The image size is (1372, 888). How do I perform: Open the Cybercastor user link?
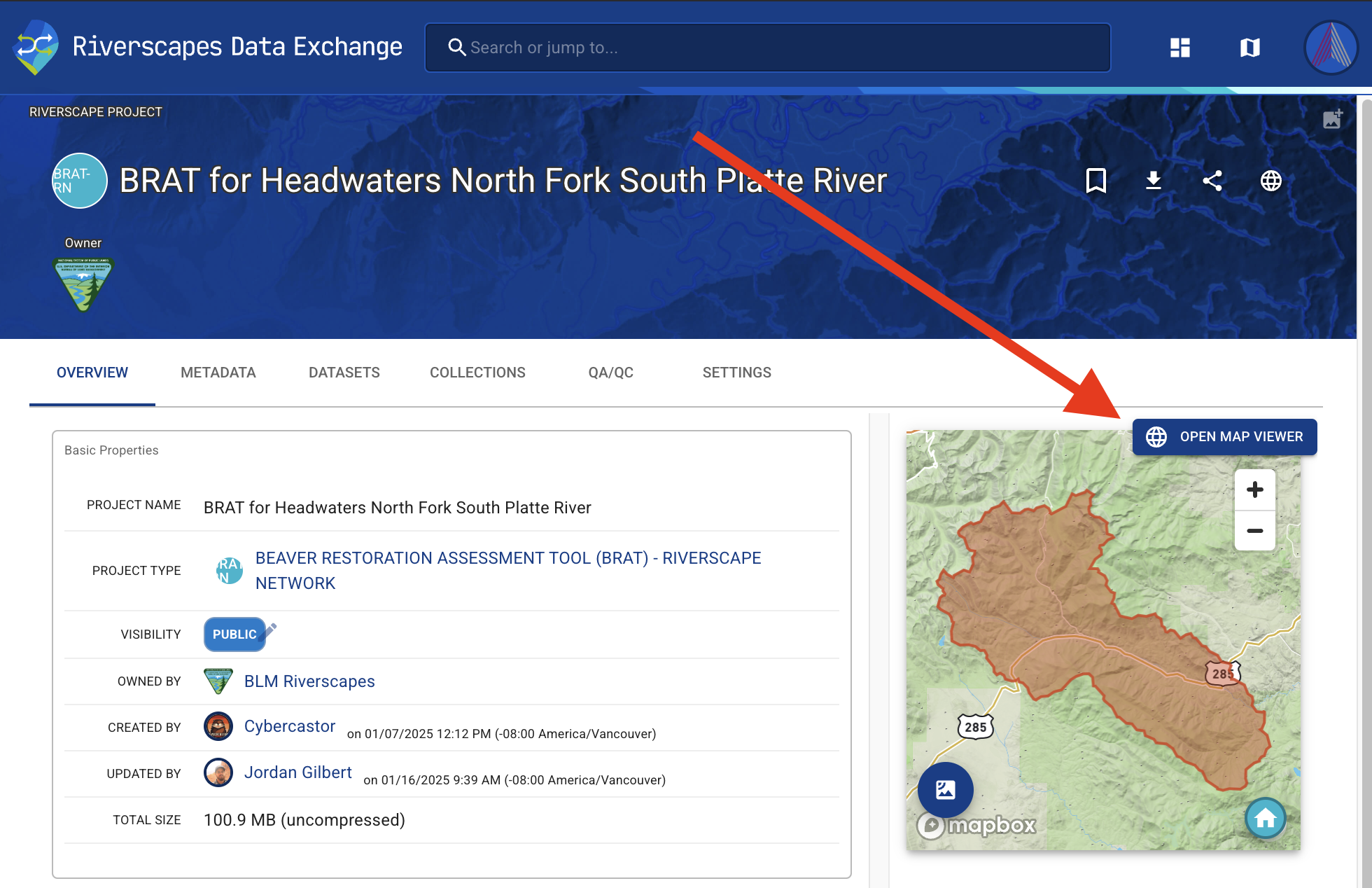click(290, 726)
